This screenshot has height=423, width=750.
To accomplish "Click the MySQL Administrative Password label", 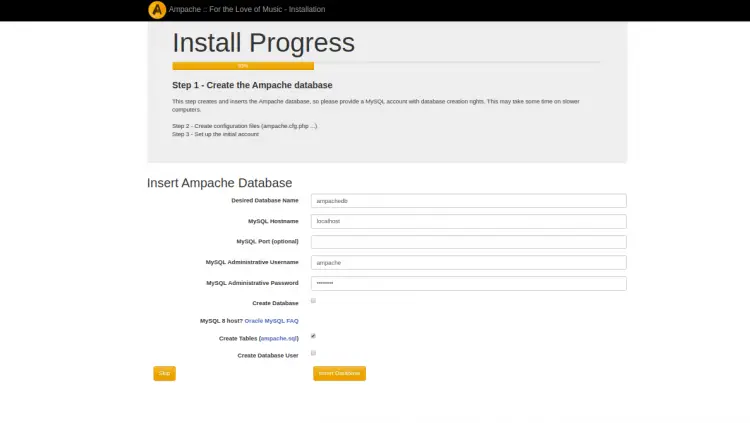I will pyautogui.click(x=252, y=283).
